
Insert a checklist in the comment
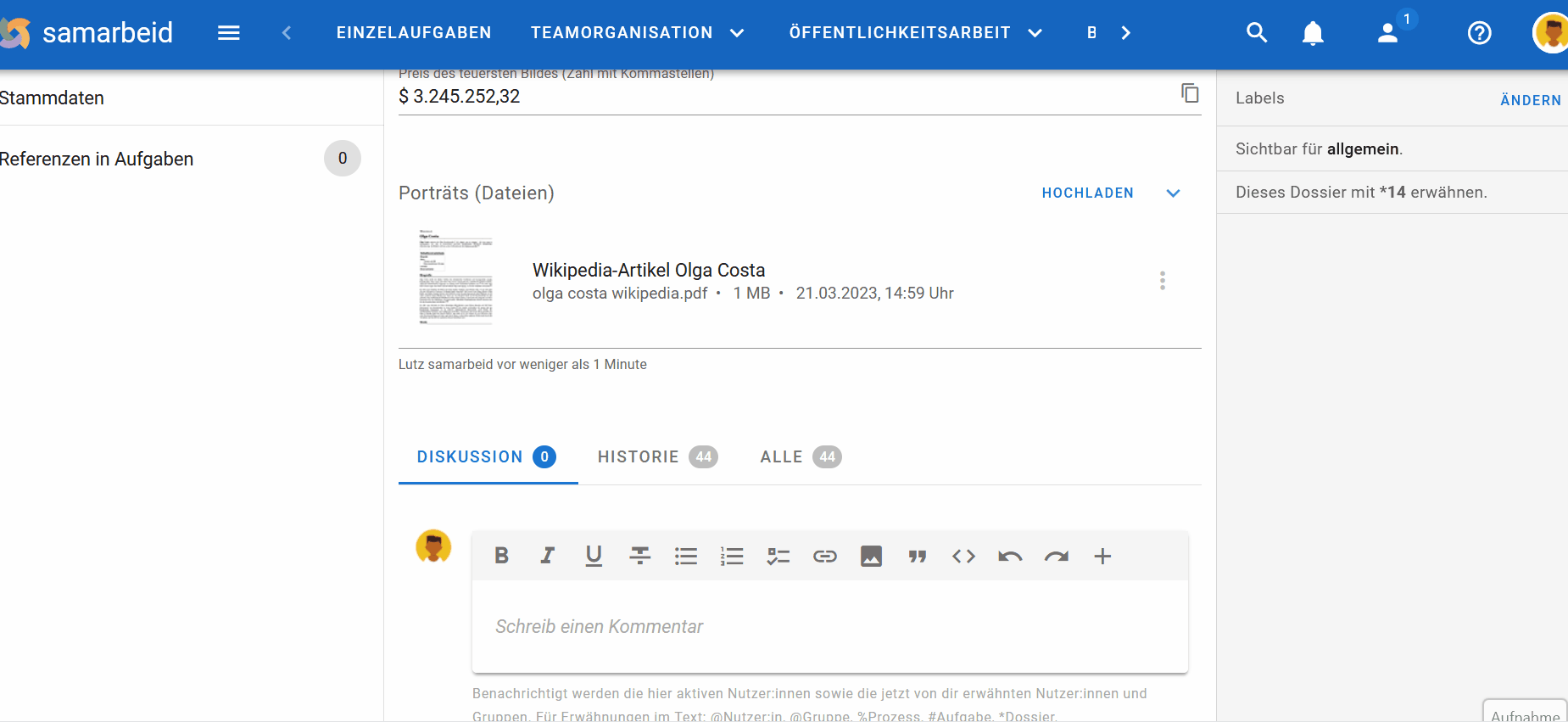[778, 556]
